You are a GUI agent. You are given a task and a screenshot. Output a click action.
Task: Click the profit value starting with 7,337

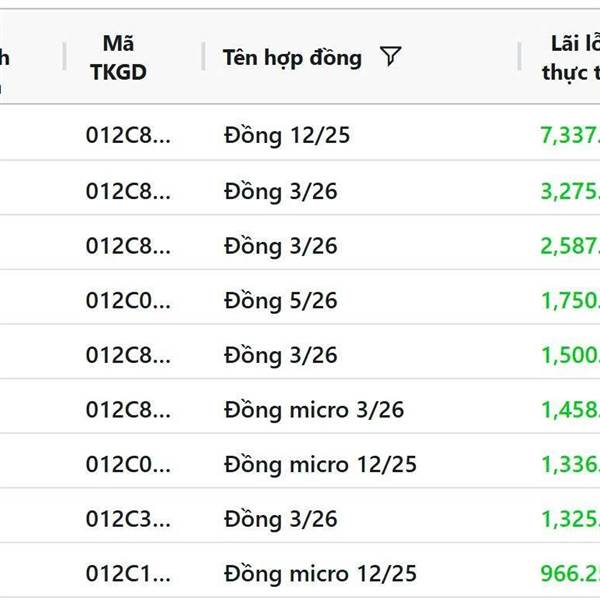point(570,136)
